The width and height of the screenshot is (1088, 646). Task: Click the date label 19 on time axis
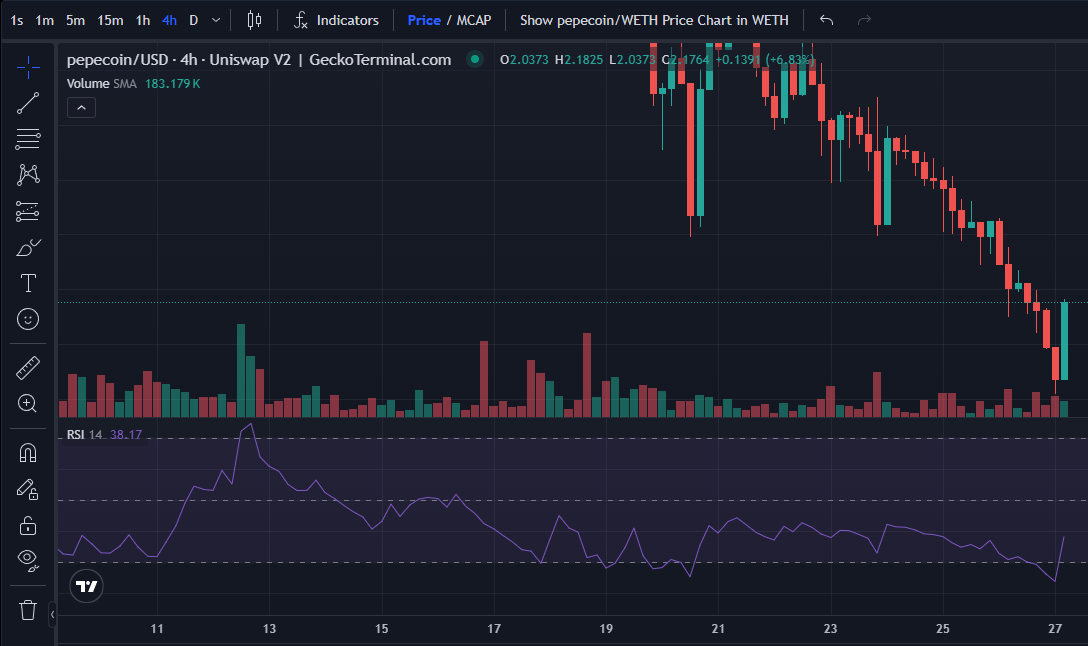pyautogui.click(x=606, y=629)
